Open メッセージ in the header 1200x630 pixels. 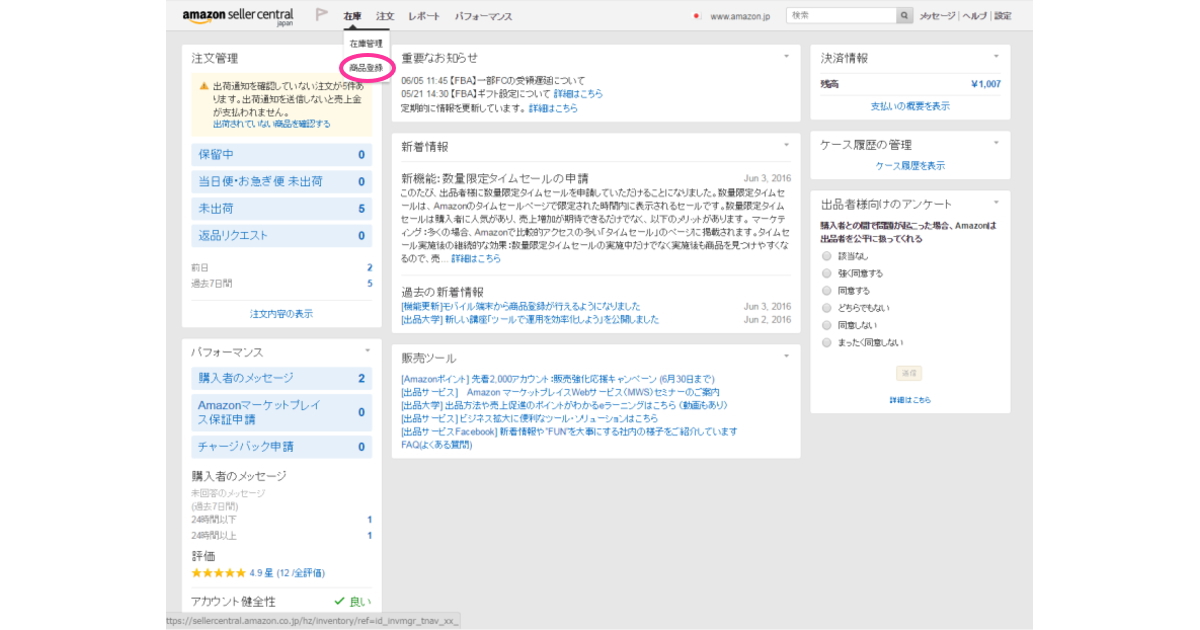tap(938, 16)
